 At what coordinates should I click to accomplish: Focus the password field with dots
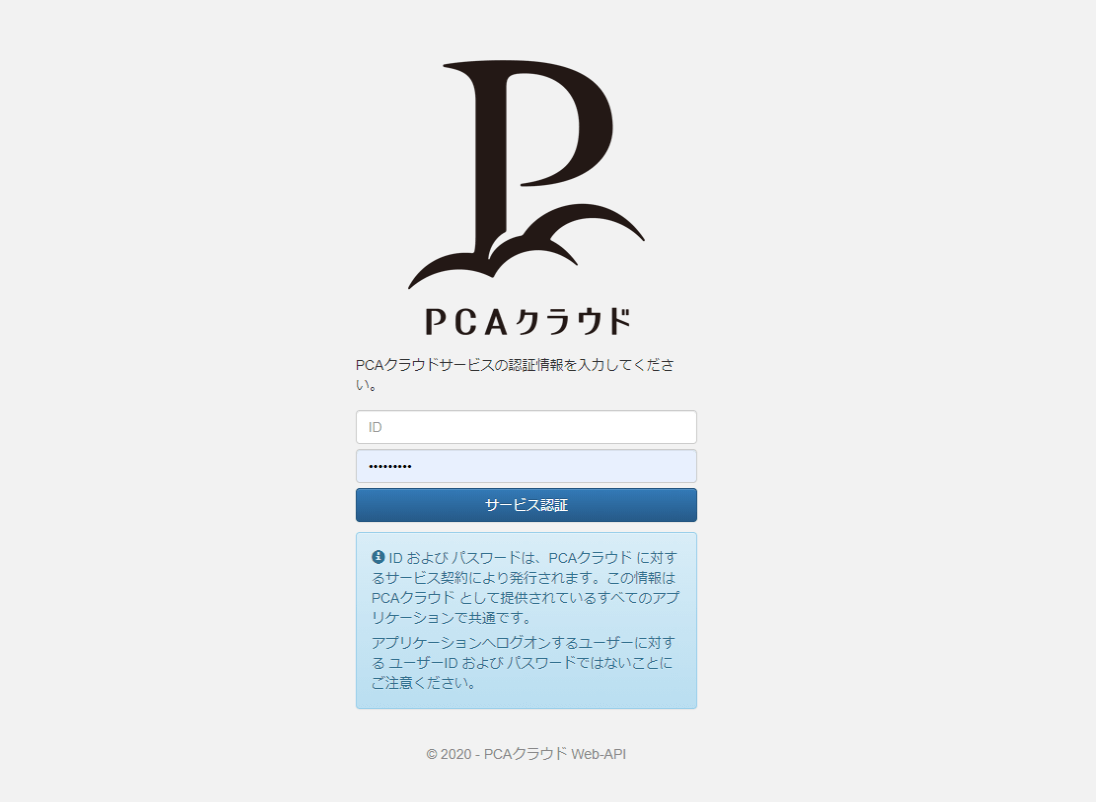pyautogui.click(x=526, y=466)
